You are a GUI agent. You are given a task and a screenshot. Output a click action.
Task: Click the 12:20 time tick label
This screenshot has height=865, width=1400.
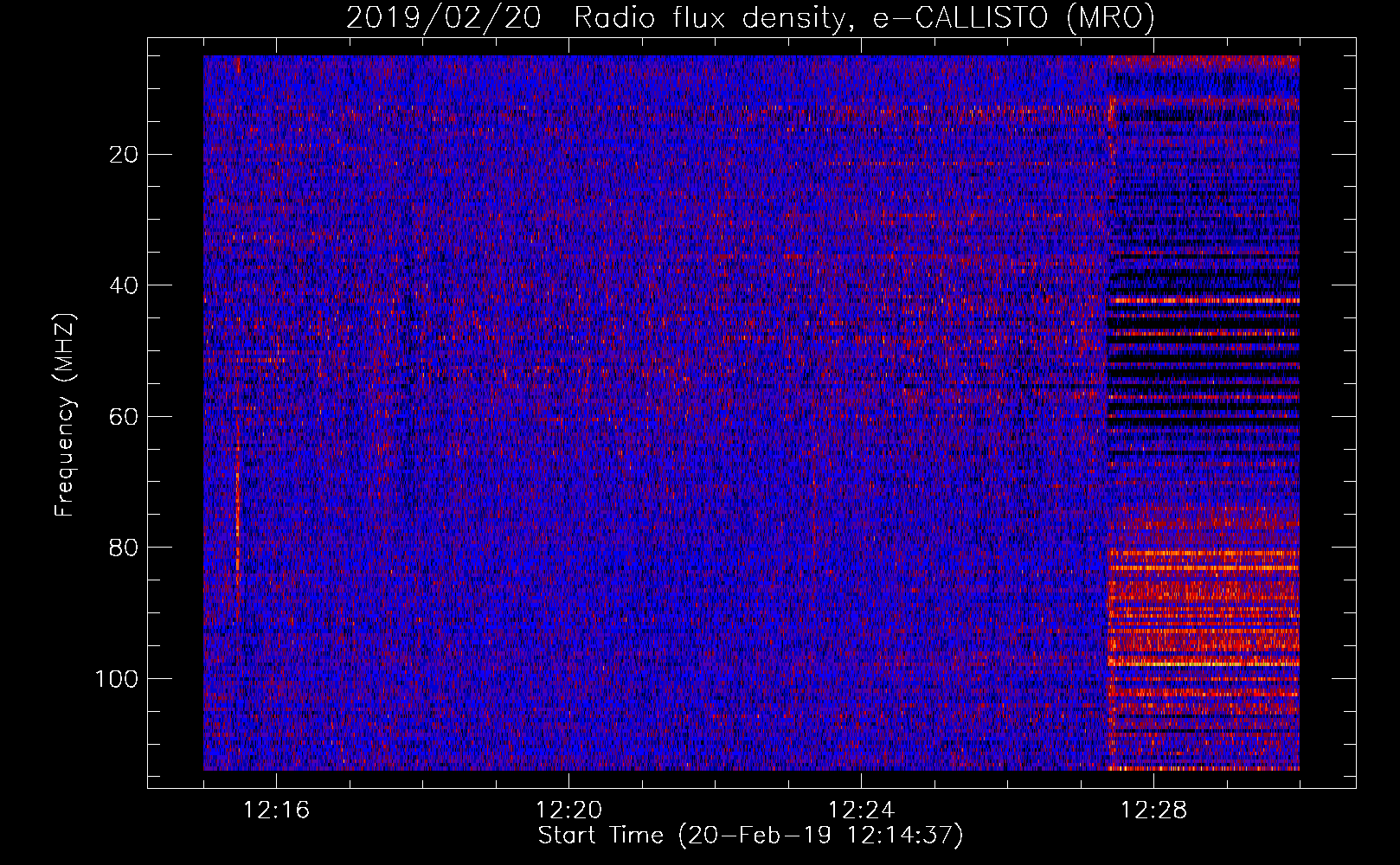coord(568,811)
